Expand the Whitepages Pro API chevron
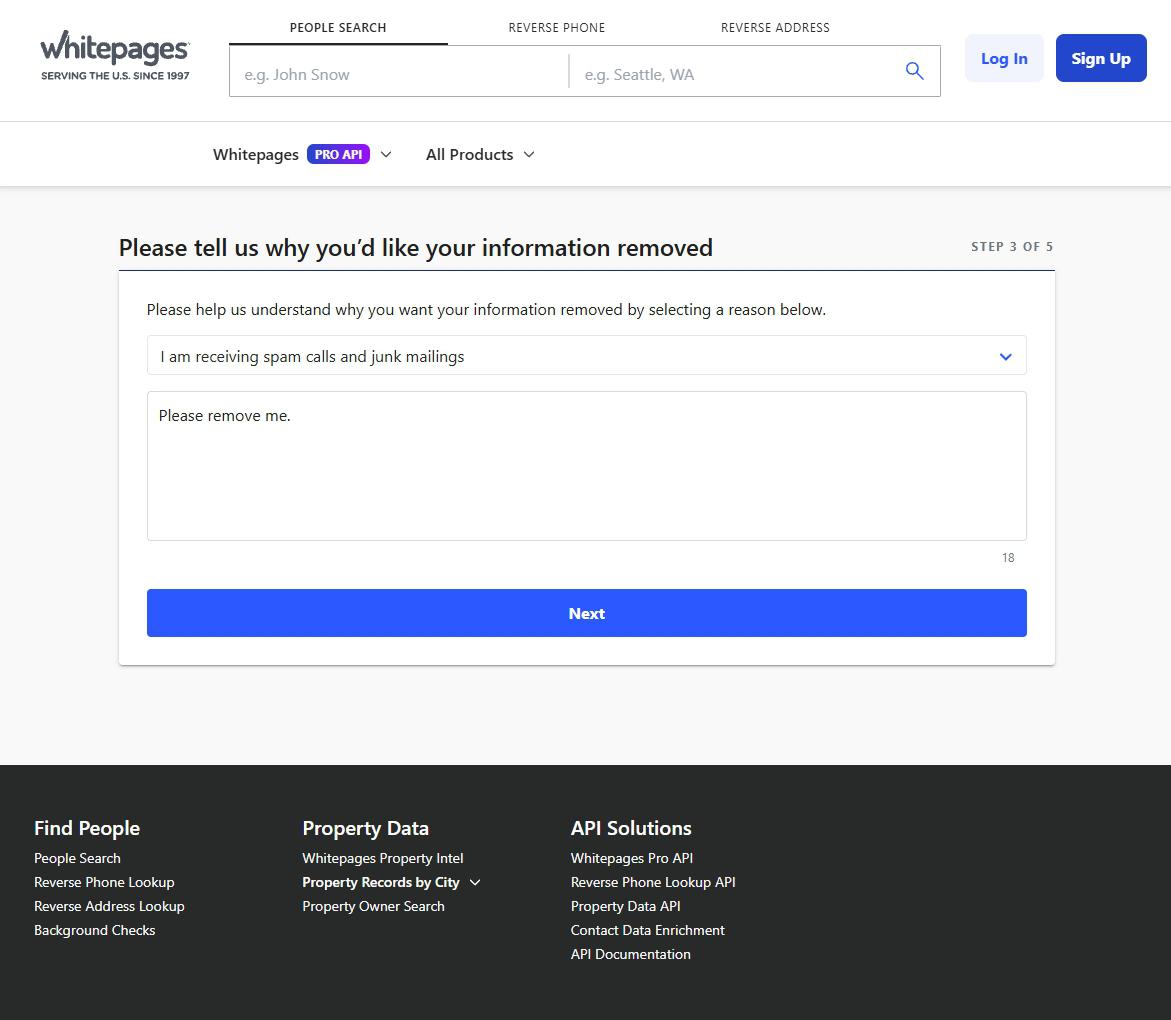This screenshot has width=1171, height=1020. (x=386, y=155)
